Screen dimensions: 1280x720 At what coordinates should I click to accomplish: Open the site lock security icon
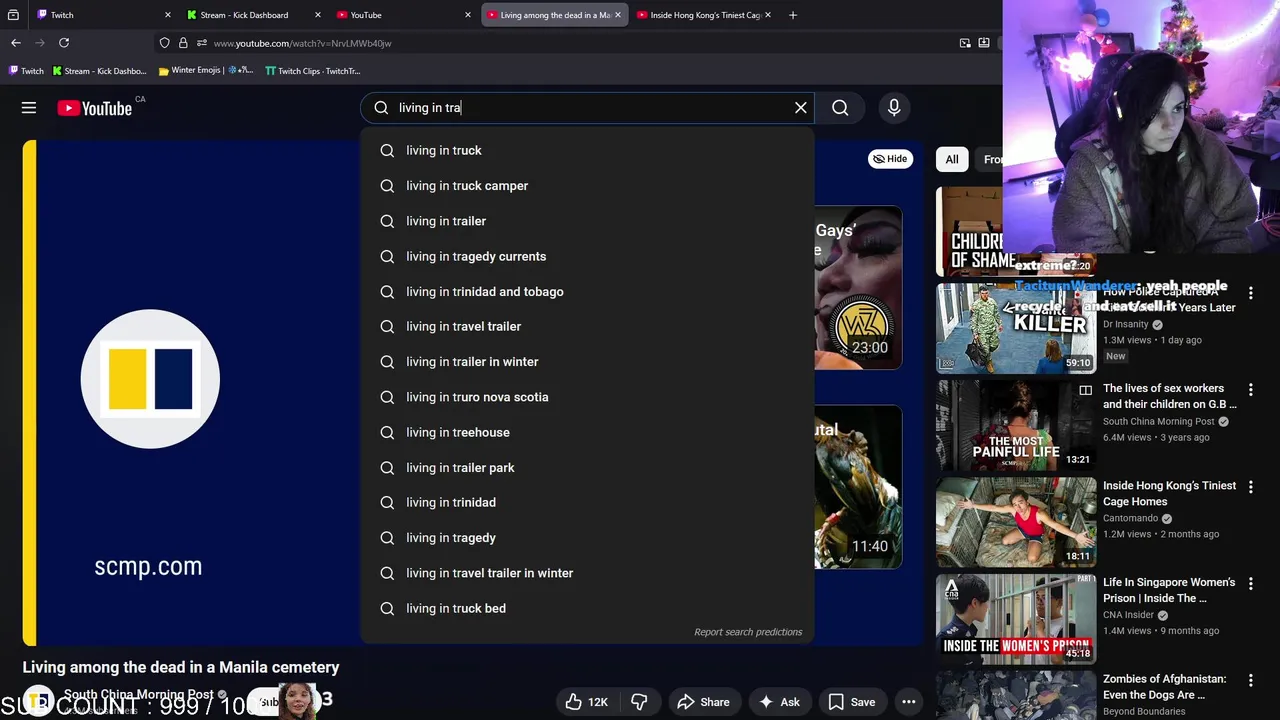(x=183, y=43)
